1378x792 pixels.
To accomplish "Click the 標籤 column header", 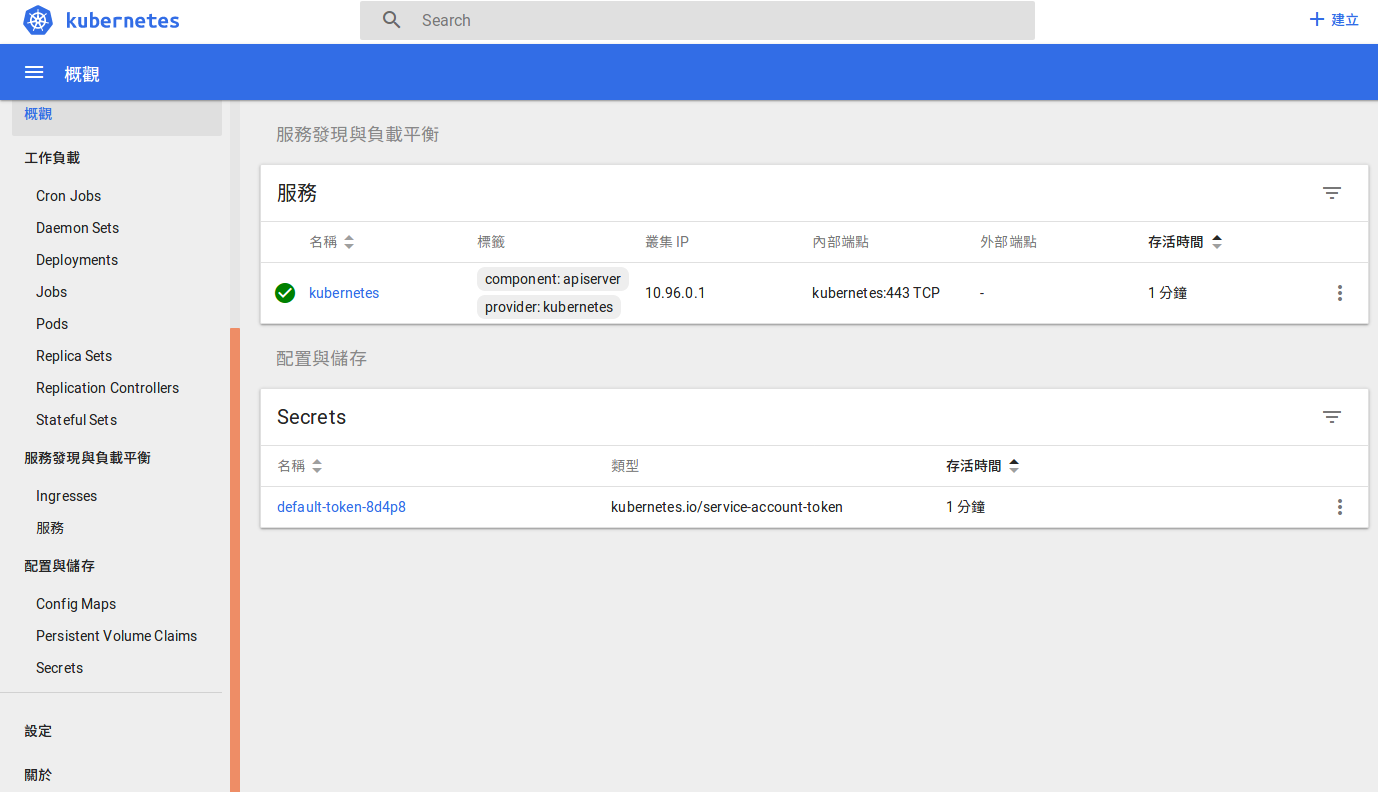I will (x=491, y=242).
